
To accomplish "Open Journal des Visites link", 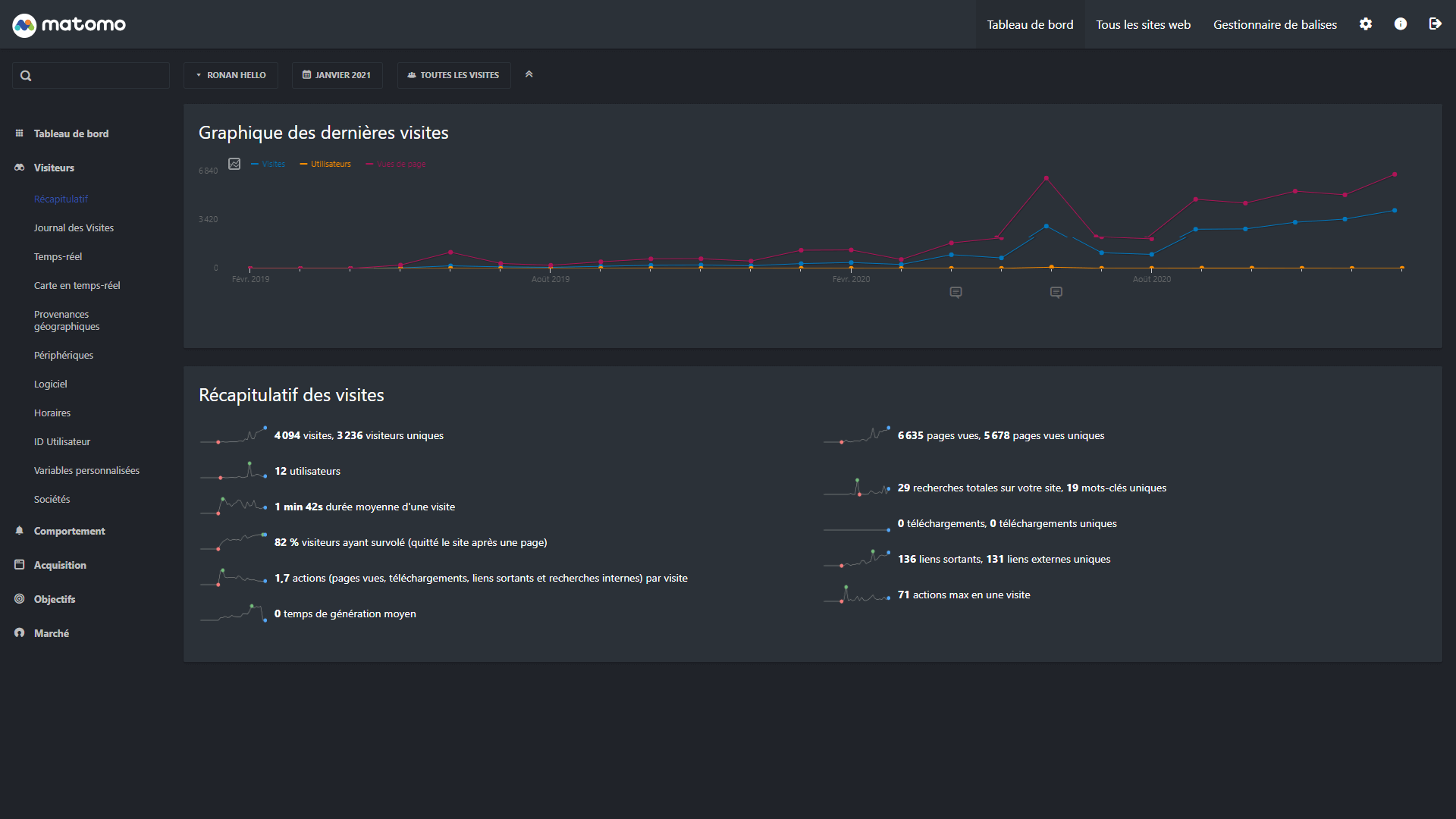I will click(74, 227).
